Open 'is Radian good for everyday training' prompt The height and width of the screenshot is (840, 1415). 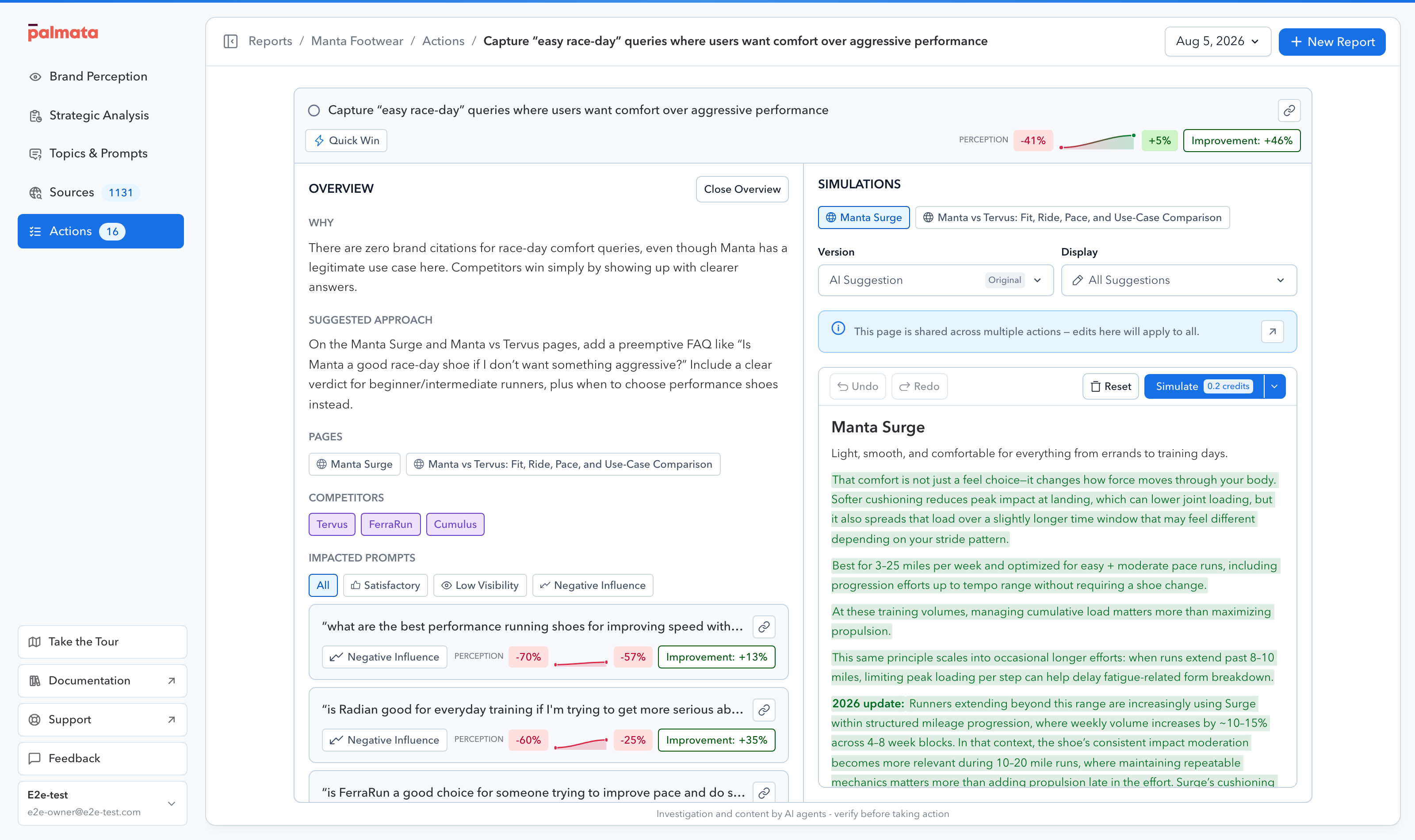click(x=532, y=710)
